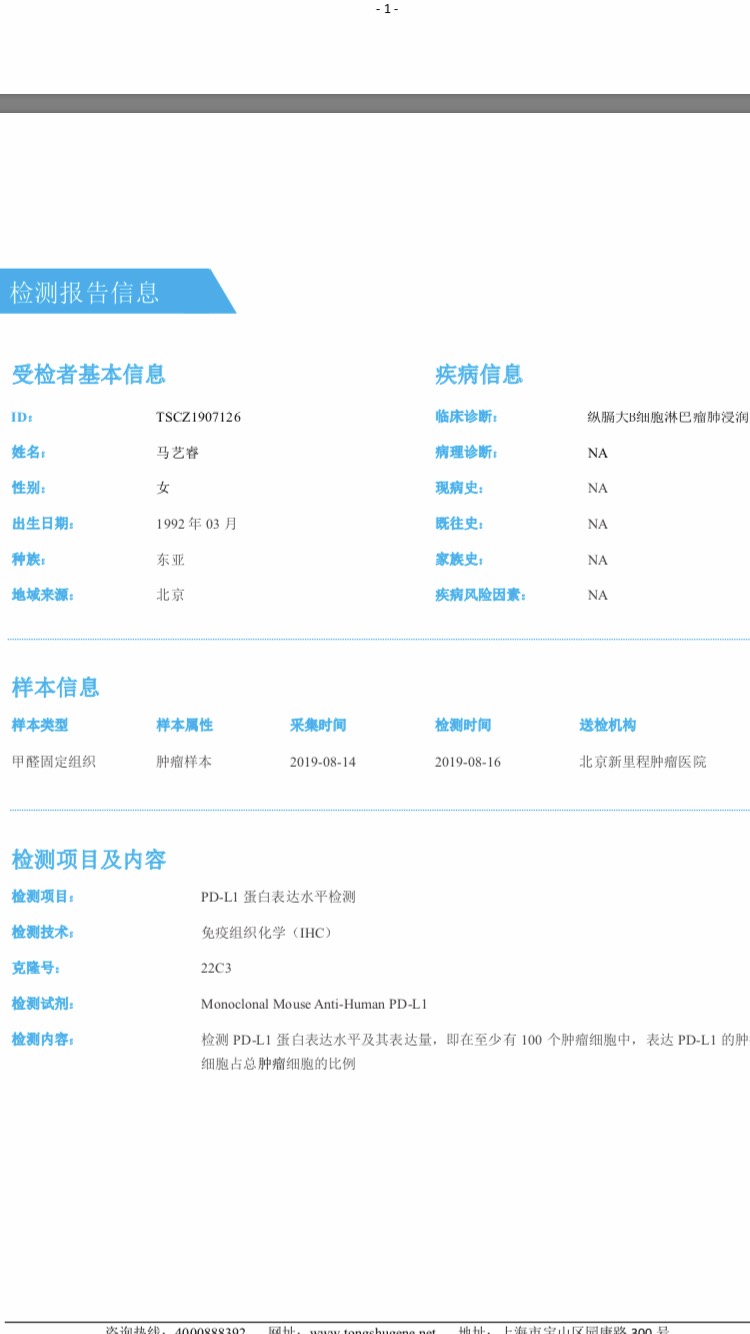Click the NA value beside 病理诊断
The image size is (750, 1334).
pyautogui.click(x=598, y=453)
